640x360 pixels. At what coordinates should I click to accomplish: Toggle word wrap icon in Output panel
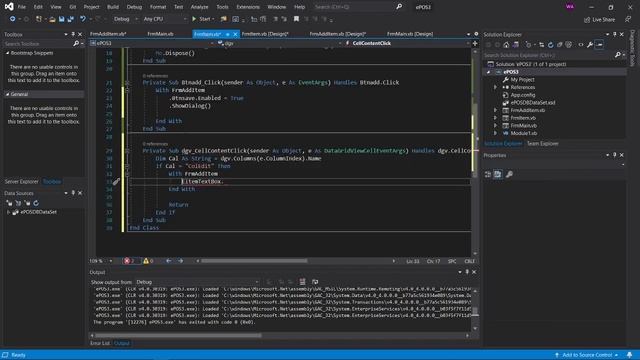tap(315, 282)
